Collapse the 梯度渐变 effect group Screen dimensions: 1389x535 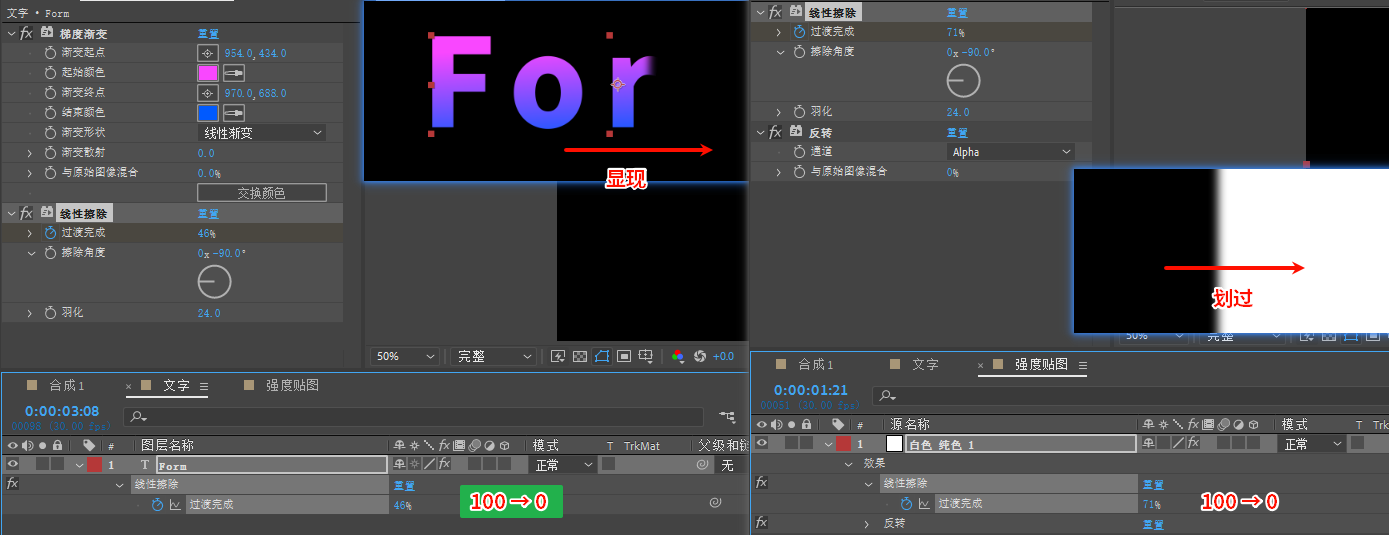pos(11,33)
